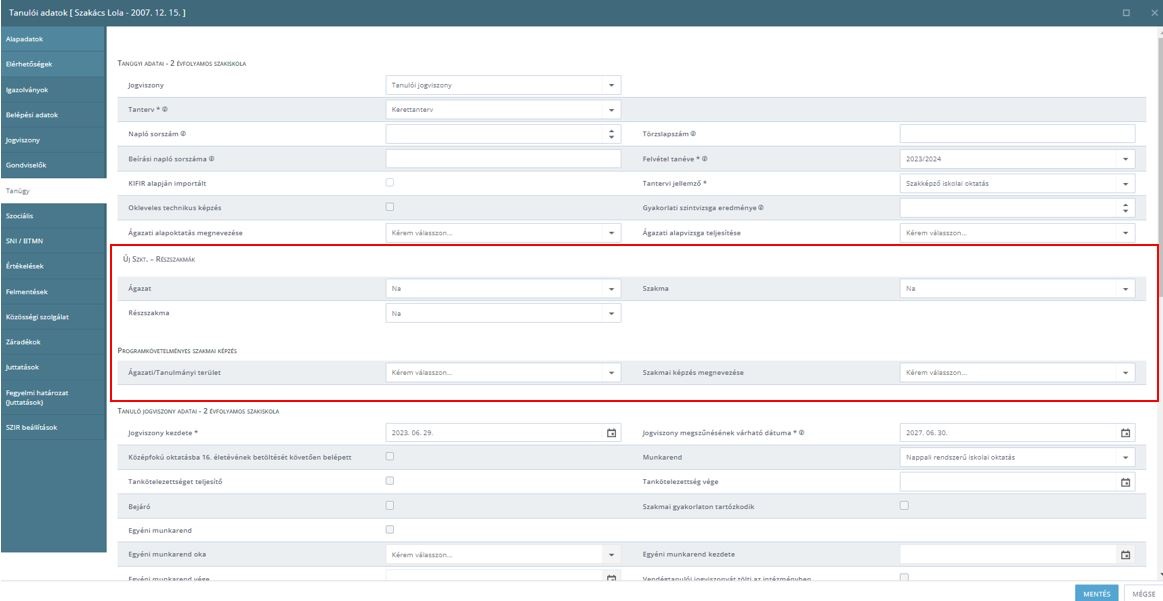This screenshot has height=601, width=1163.
Task: Open the Tanterv dropdown showing Kerettanterv
Action: tap(503, 110)
